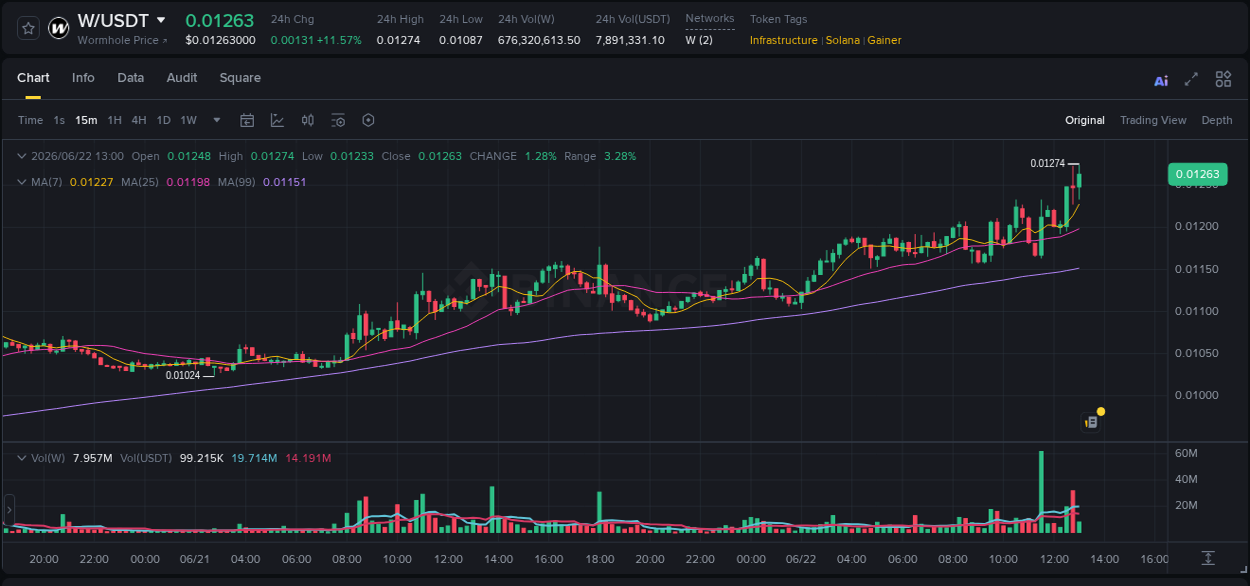Click the MA(99) value 0.01151

pos(285,182)
